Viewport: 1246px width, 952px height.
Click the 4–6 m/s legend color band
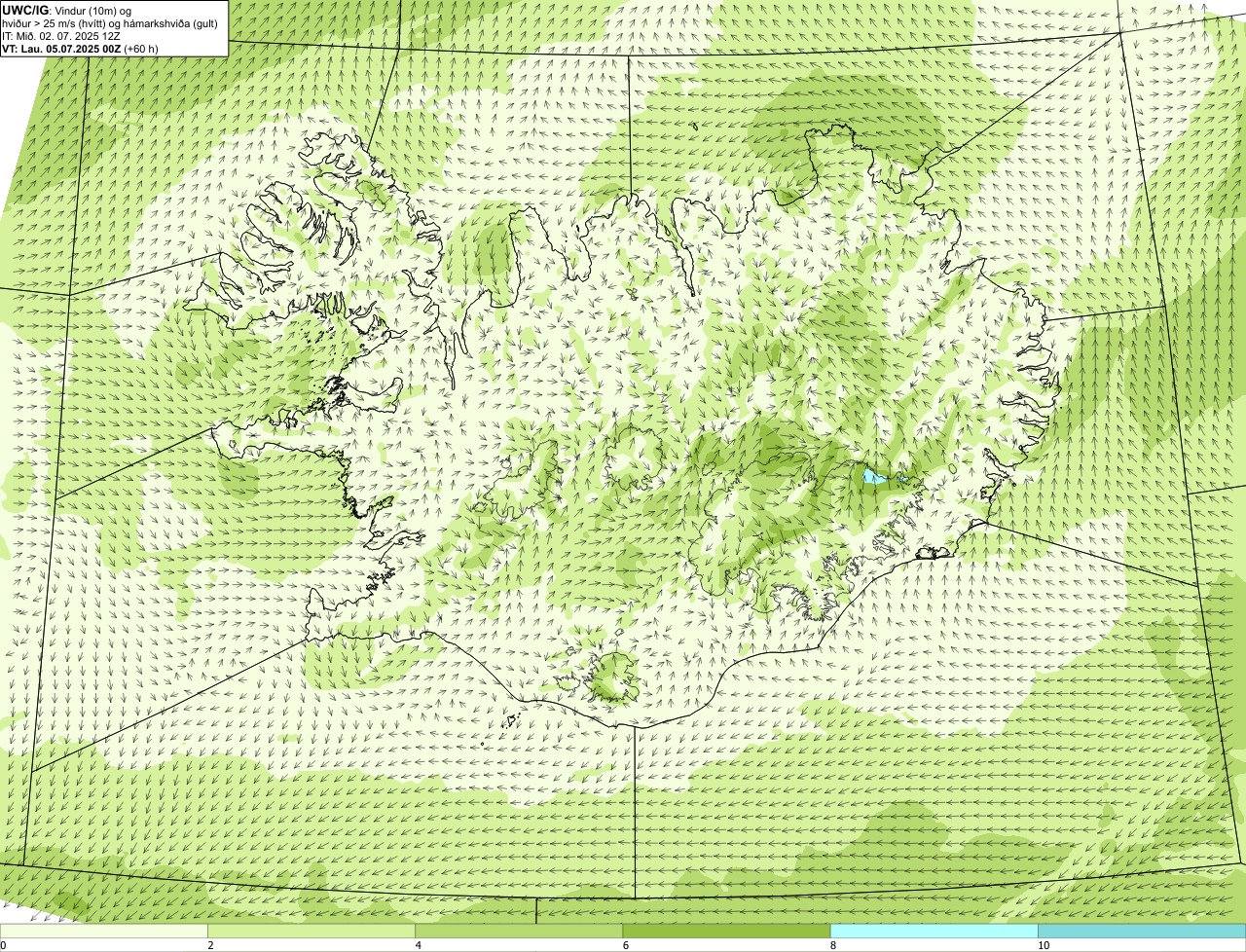pyautogui.click(x=519, y=931)
